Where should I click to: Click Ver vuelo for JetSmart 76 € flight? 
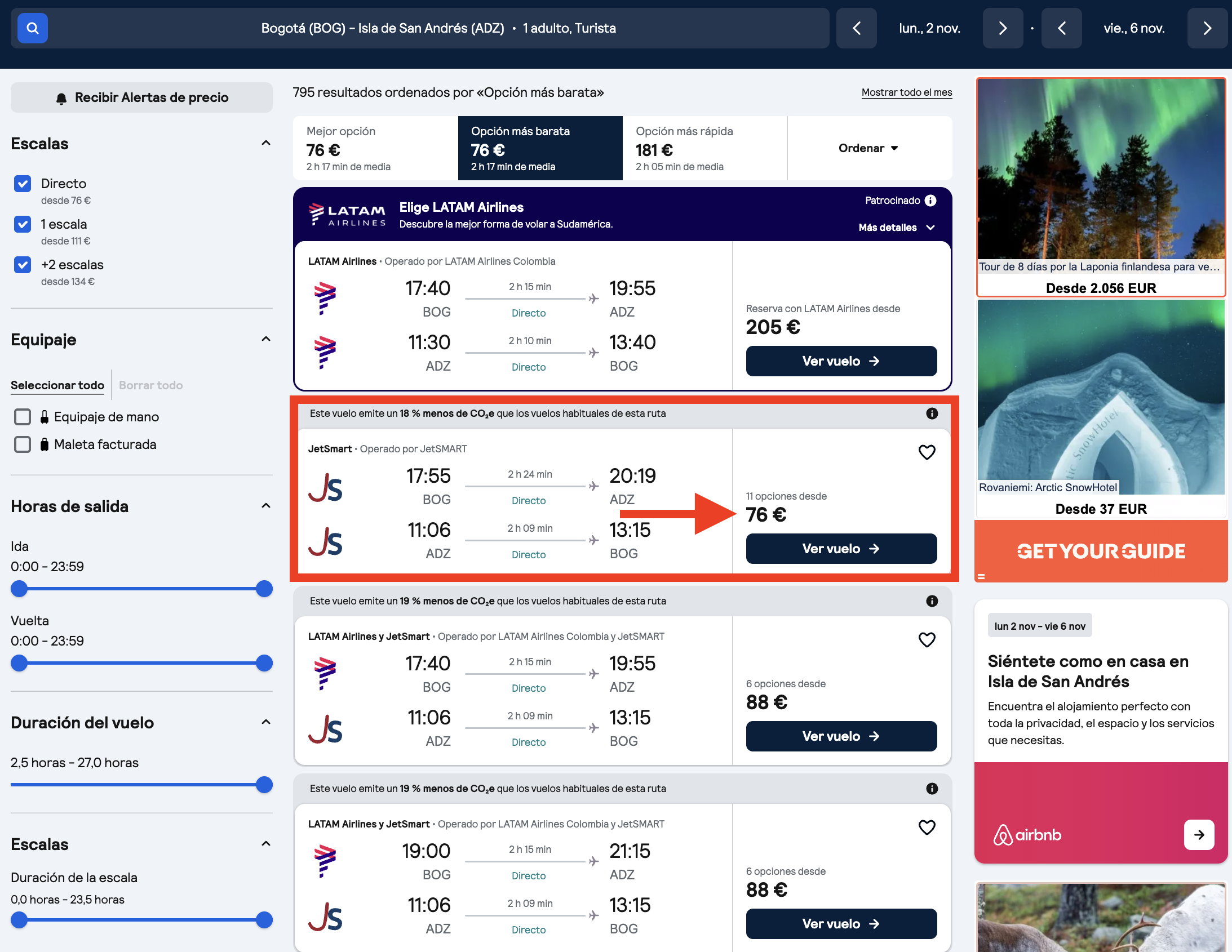841,549
